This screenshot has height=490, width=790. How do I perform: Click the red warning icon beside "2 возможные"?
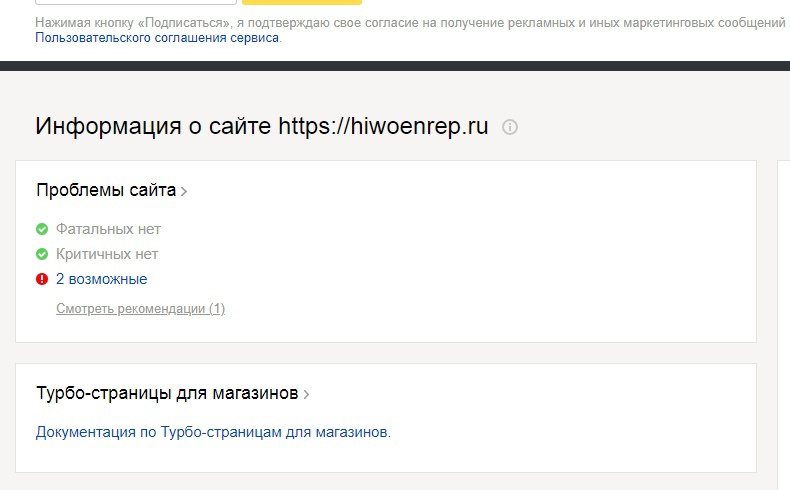[x=42, y=279]
